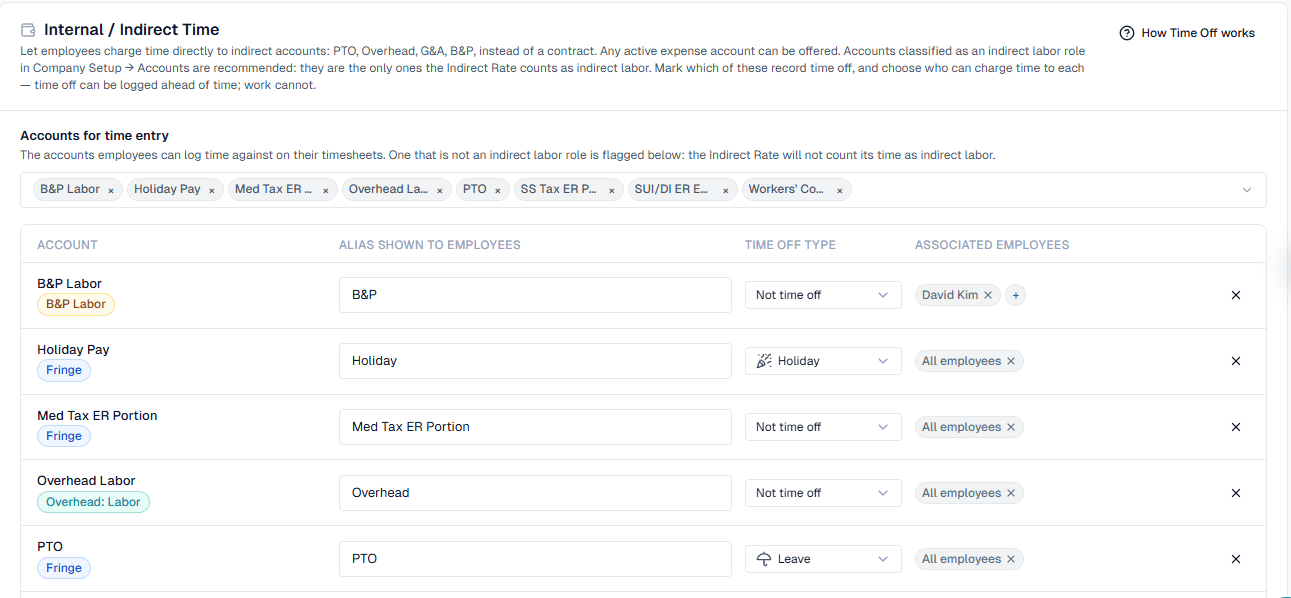Delete the Med Tax ER Portion account row
The width and height of the screenshot is (1291, 598).
coord(1236,427)
